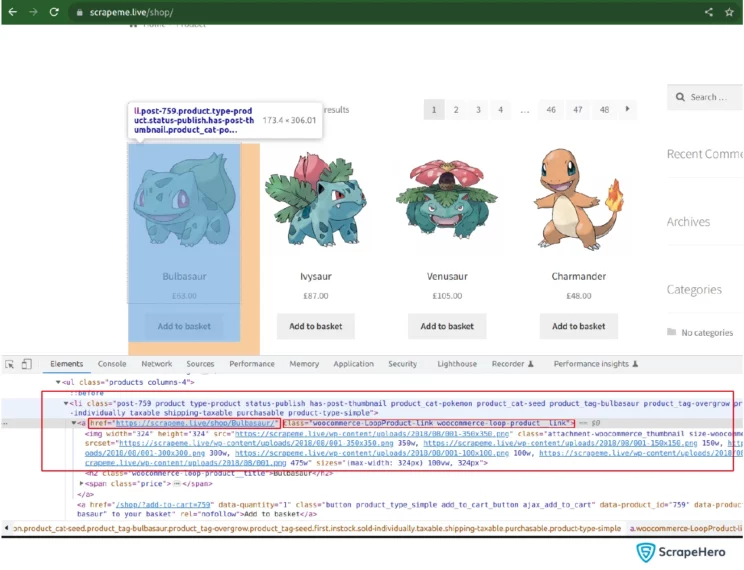Open the Recorder tab
Screen dimensions: 744x570
[x=512, y=364]
